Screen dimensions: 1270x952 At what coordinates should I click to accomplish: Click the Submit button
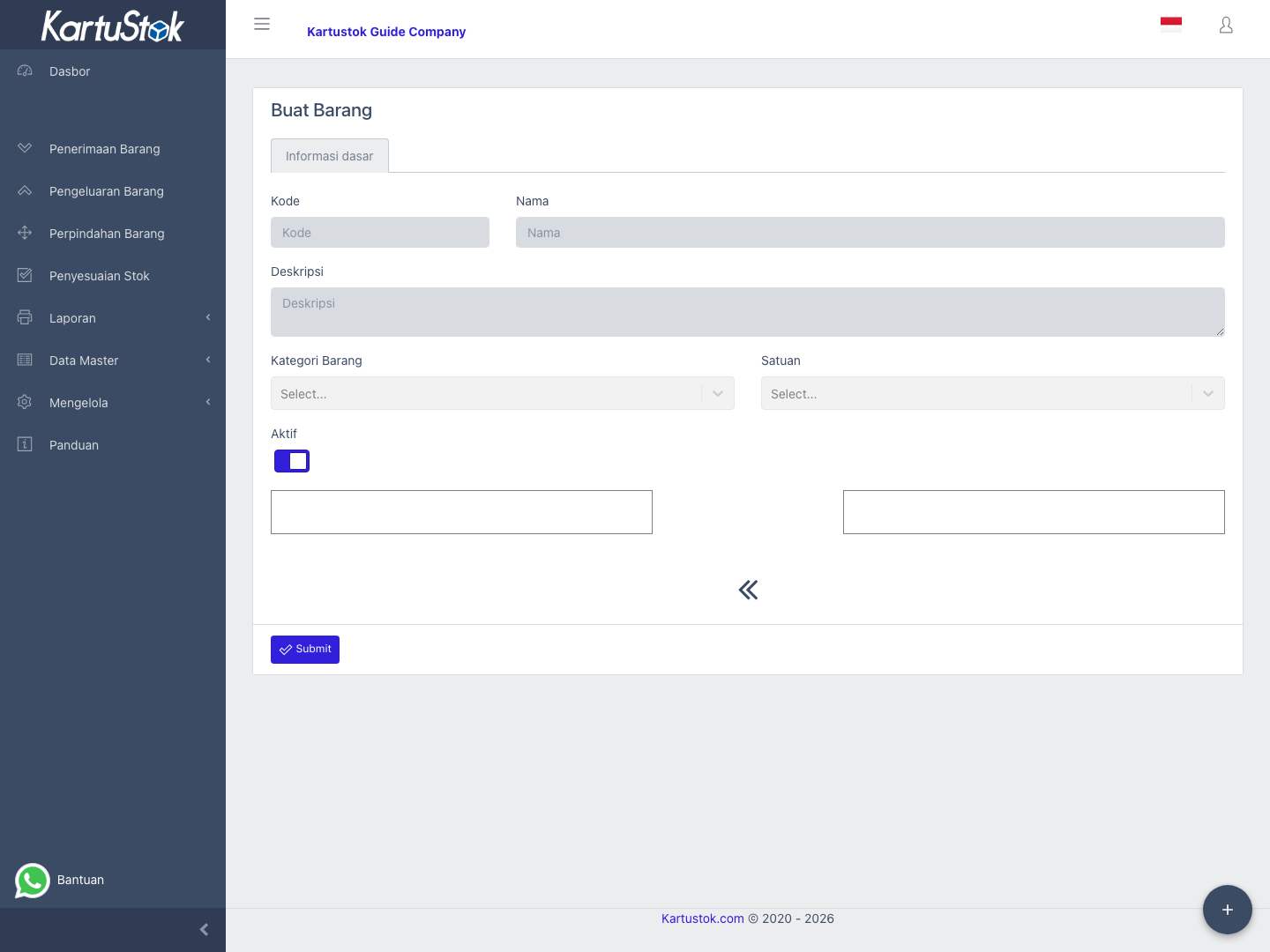[305, 650]
